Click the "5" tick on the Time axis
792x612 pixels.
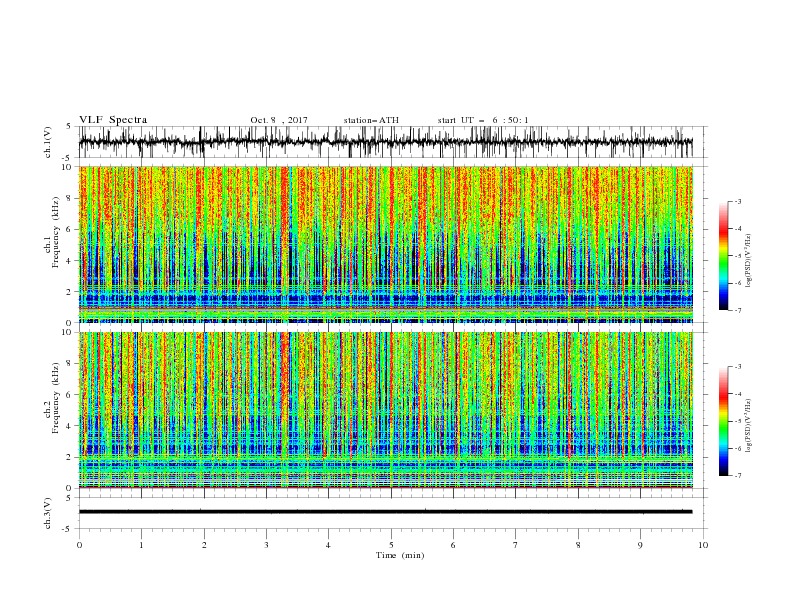[x=391, y=545]
